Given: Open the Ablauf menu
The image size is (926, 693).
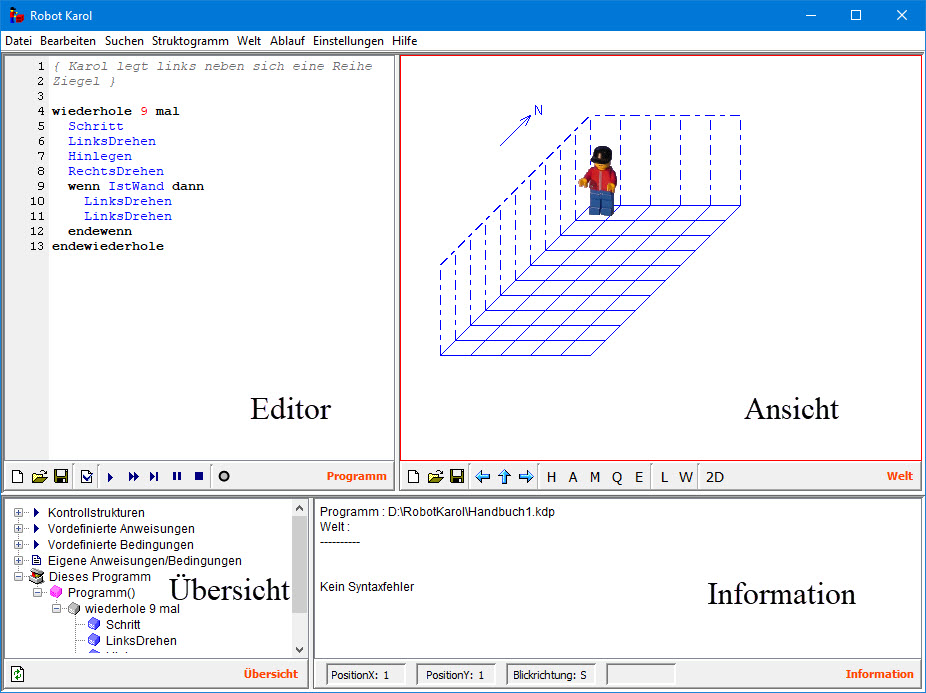Looking at the screenshot, I should click(x=288, y=41).
